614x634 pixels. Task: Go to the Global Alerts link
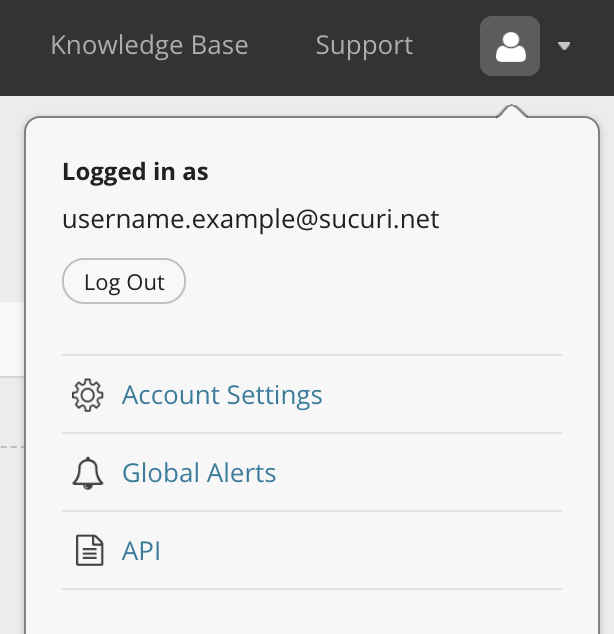click(199, 473)
